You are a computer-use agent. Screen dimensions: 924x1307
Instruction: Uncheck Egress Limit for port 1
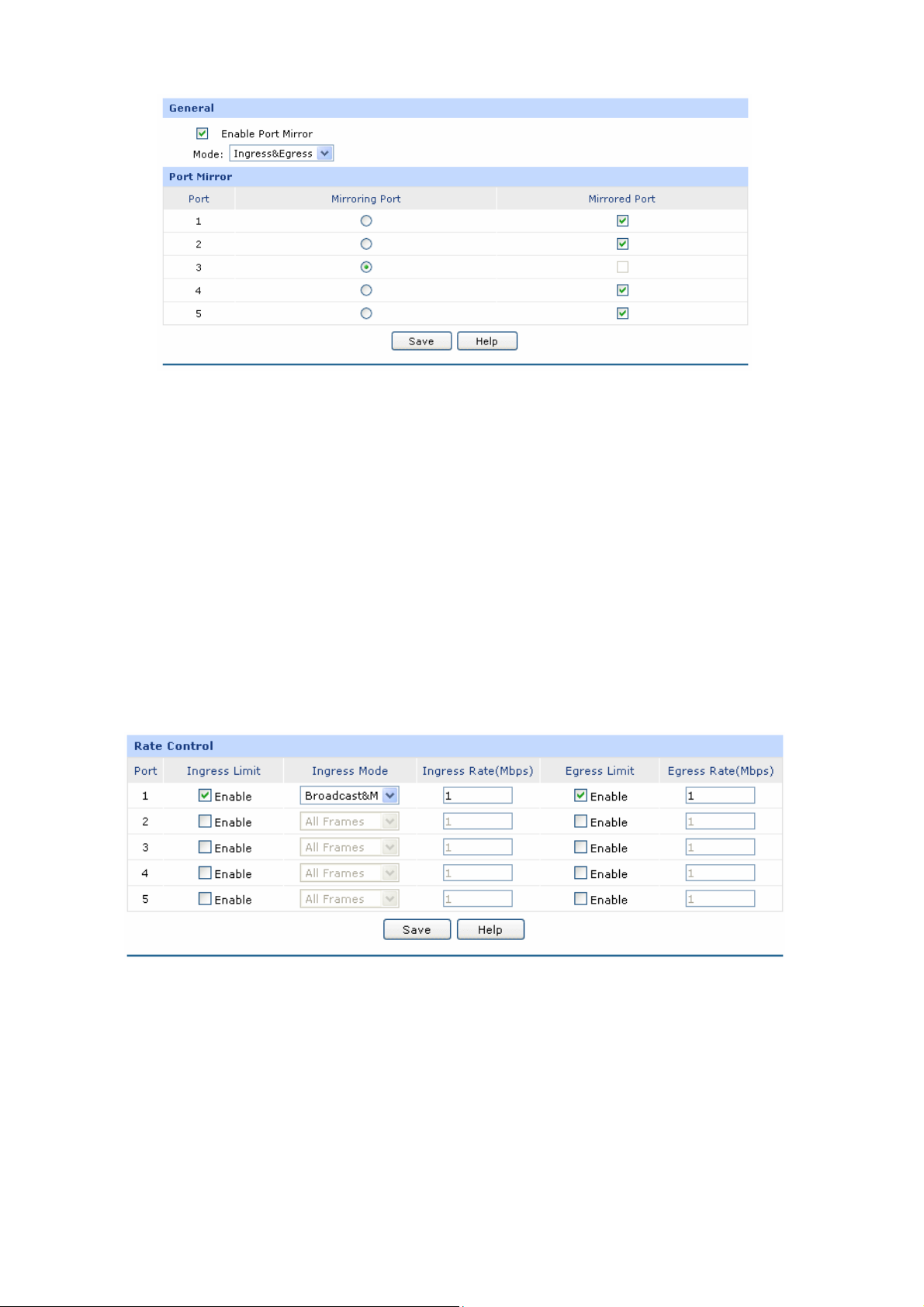[x=580, y=795]
